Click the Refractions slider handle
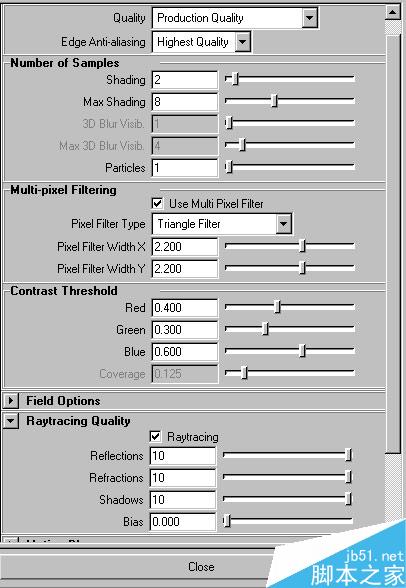Screen dimensions: 406x588 (349, 477)
